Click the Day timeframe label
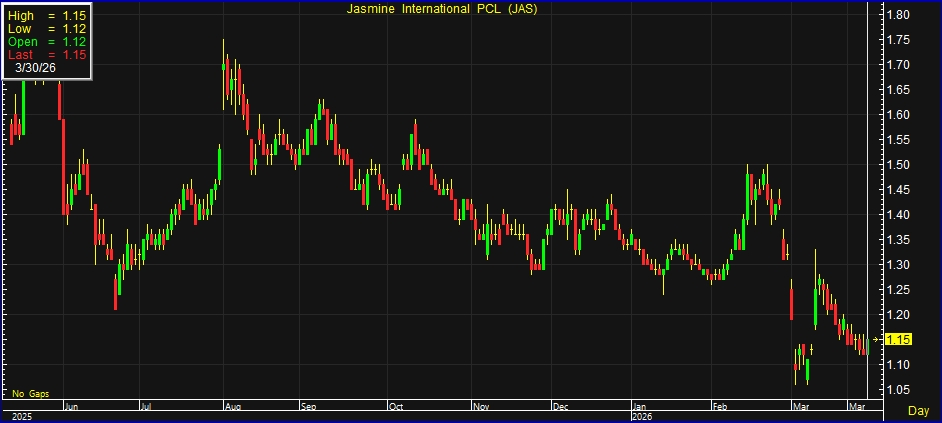This screenshot has height=423, width=942. pyautogui.click(x=918, y=411)
